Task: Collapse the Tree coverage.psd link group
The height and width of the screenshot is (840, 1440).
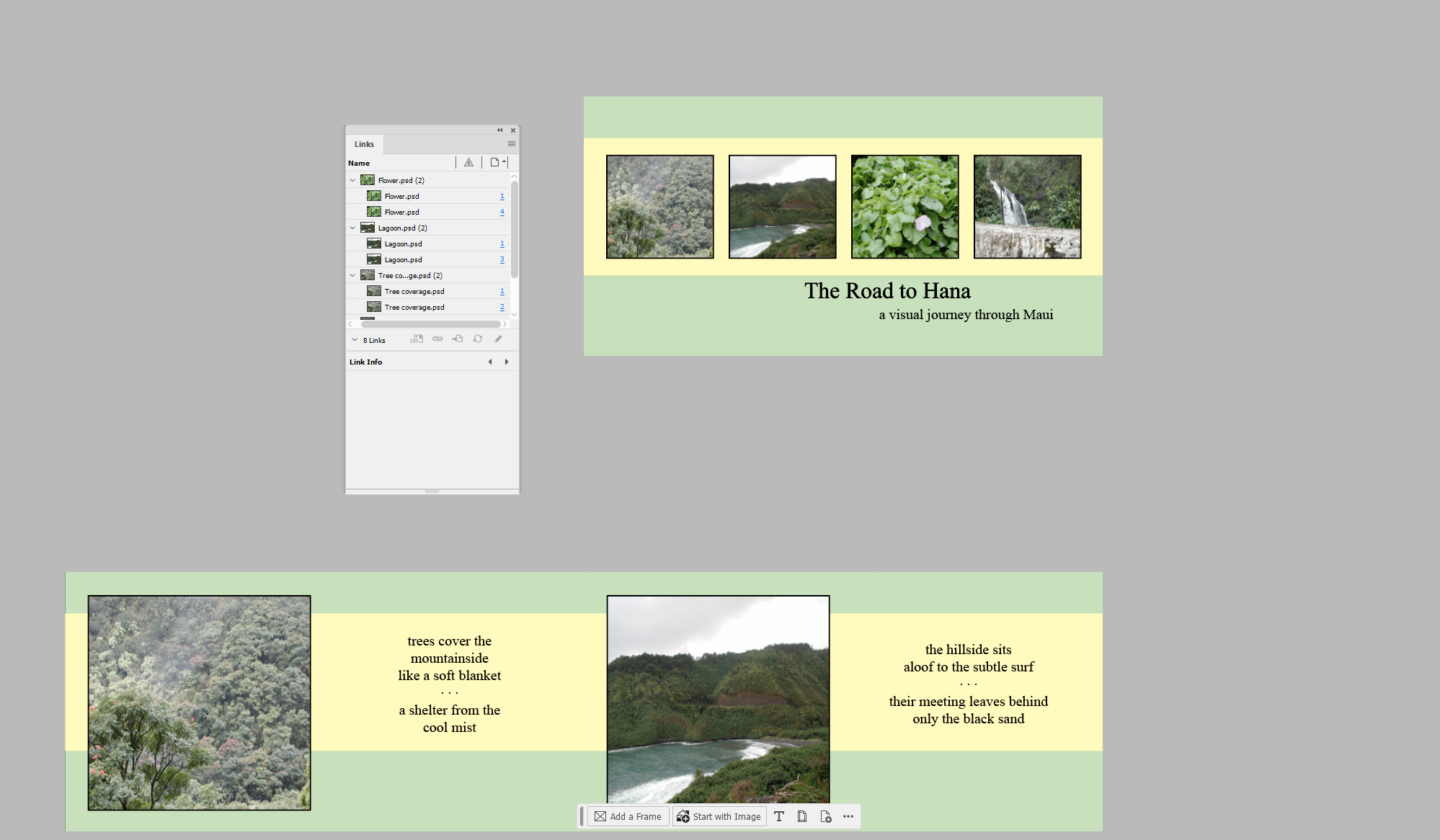Action: coord(352,275)
